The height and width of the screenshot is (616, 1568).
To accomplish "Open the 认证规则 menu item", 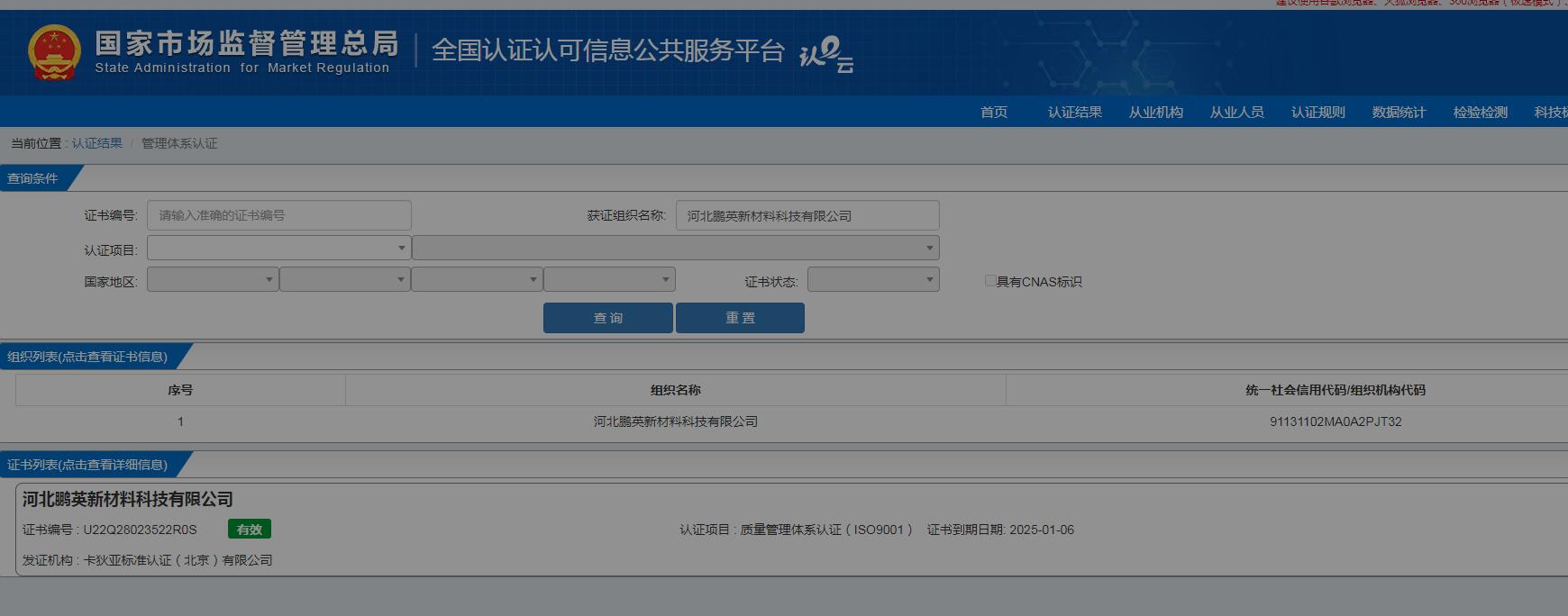I will [x=1318, y=112].
